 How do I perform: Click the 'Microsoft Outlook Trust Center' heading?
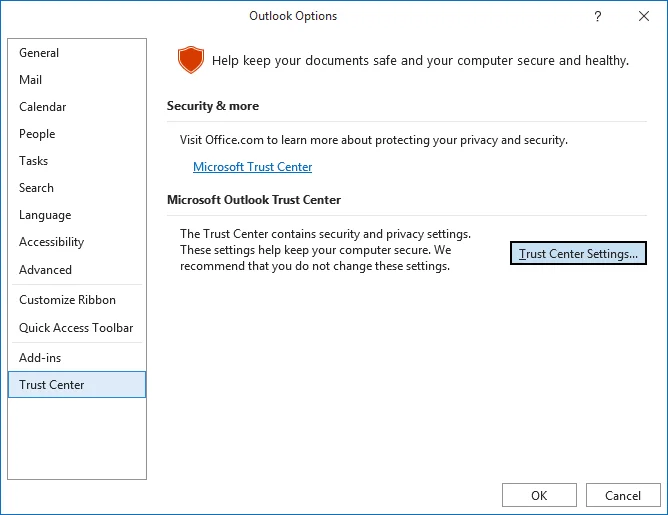point(254,200)
